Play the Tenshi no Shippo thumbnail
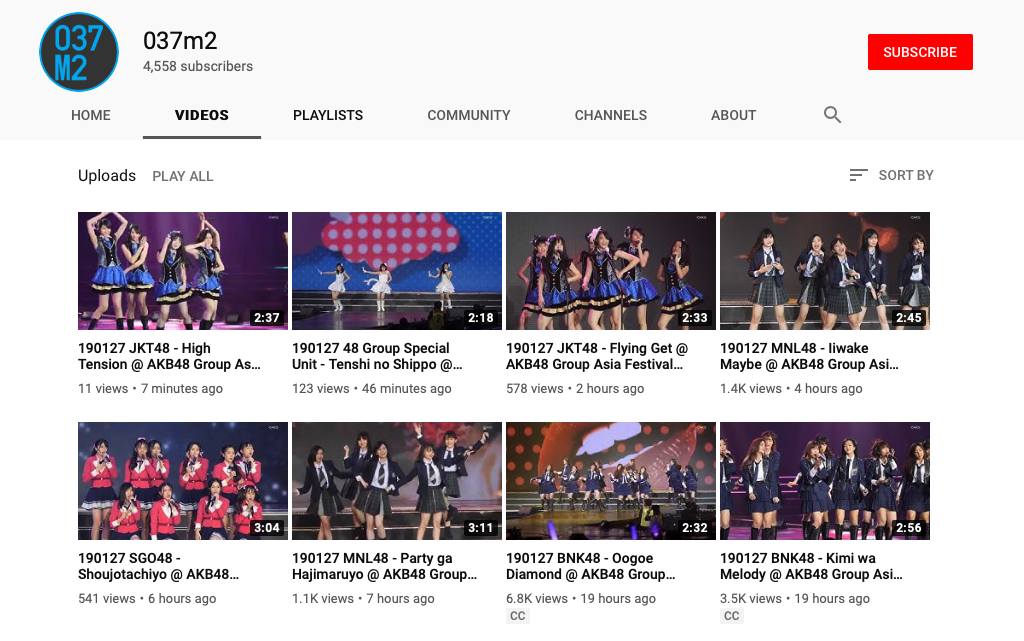 point(397,271)
